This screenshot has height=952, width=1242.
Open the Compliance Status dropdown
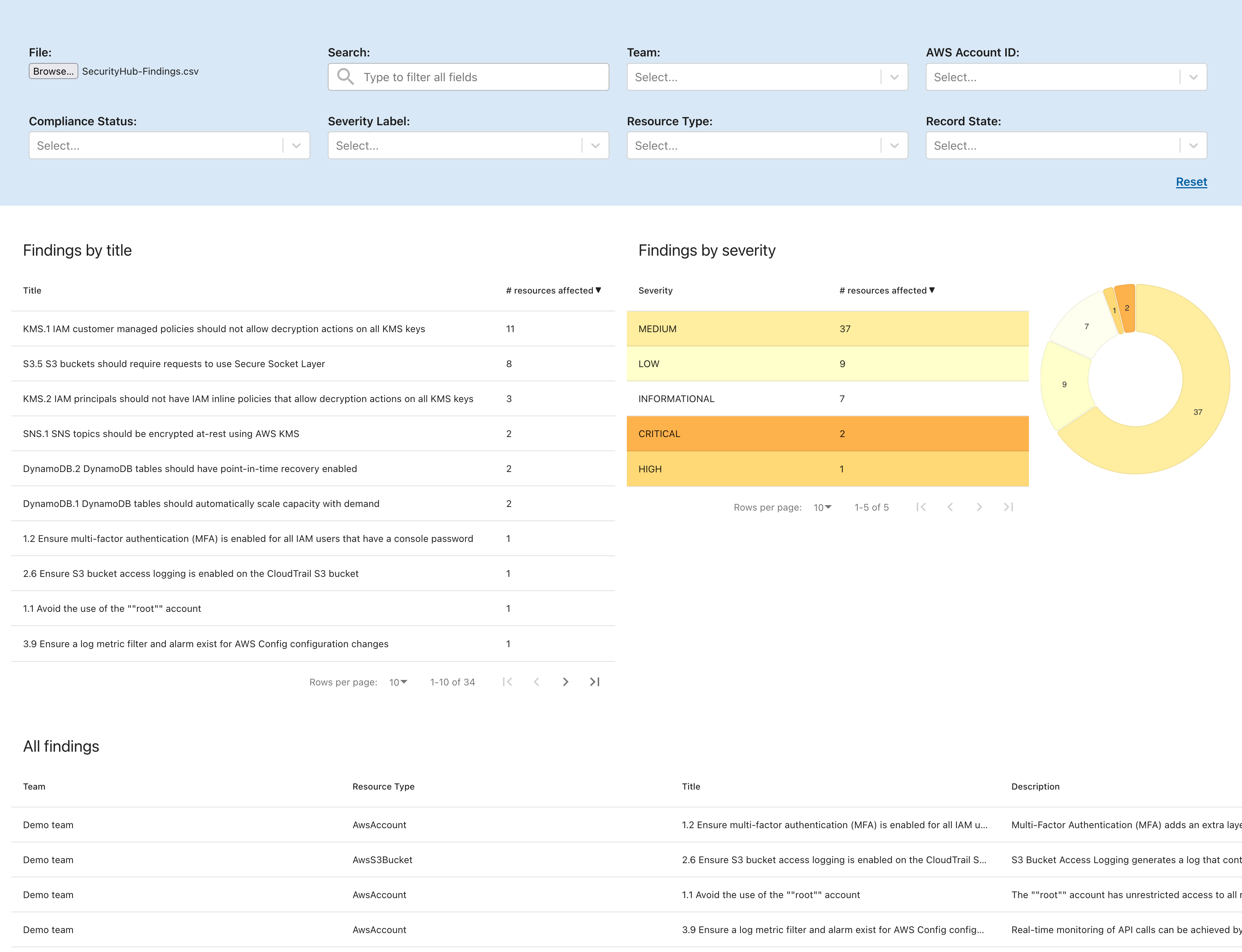pos(169,146)
